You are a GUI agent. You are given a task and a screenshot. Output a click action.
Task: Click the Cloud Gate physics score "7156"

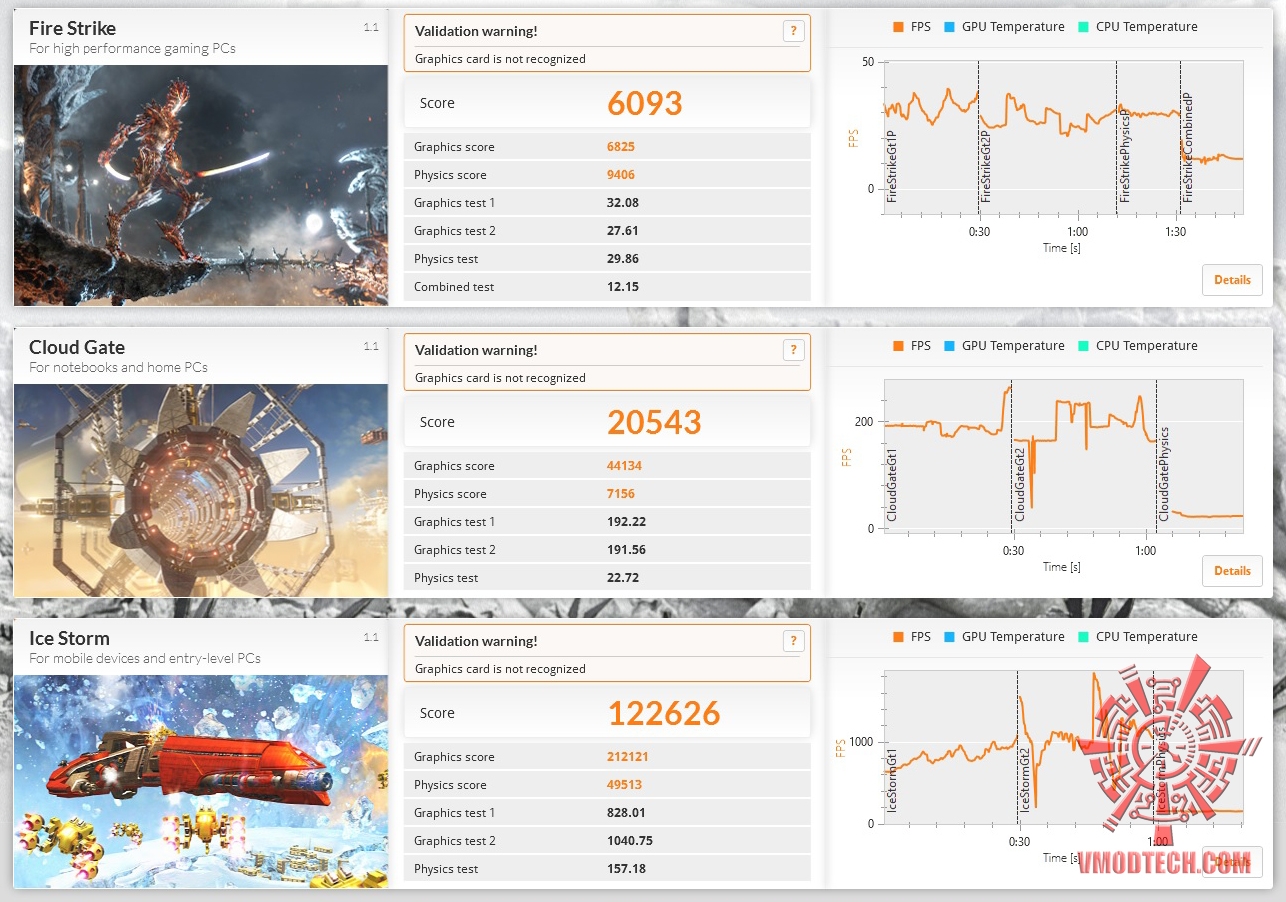tap(621, 494)
